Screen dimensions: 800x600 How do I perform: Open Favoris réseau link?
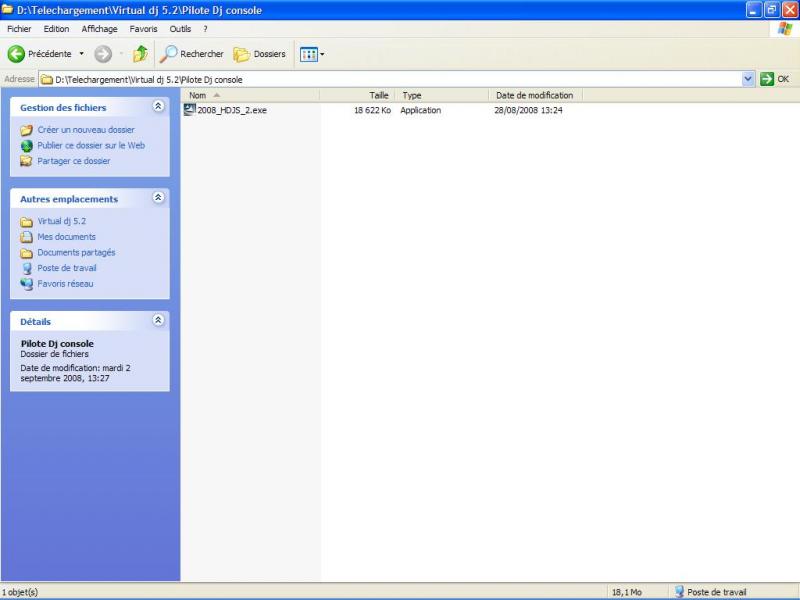pyautogui.click(x=65, y=284)
